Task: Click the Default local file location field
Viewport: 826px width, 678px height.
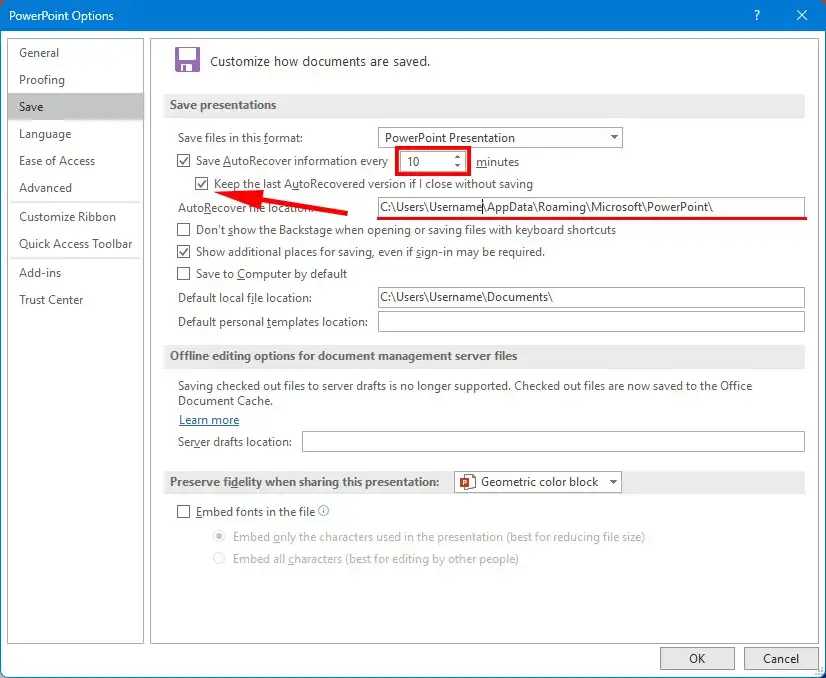Action: click(x=591, y=297)
